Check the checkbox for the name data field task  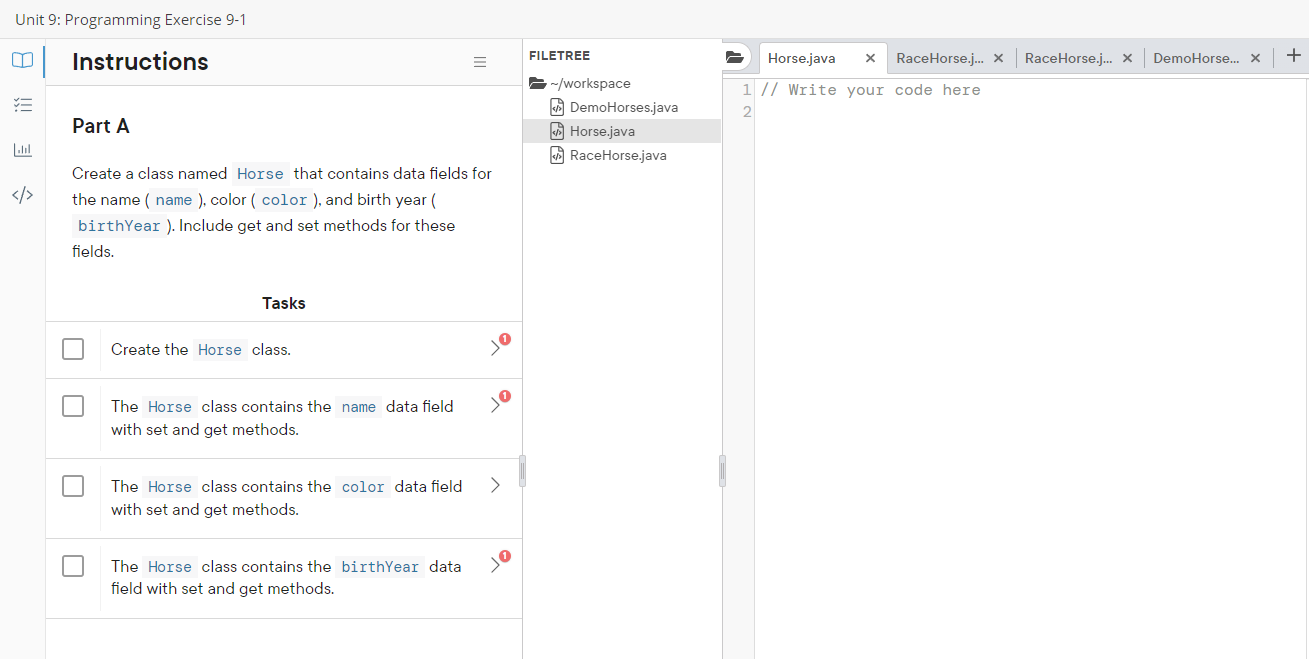73,406
